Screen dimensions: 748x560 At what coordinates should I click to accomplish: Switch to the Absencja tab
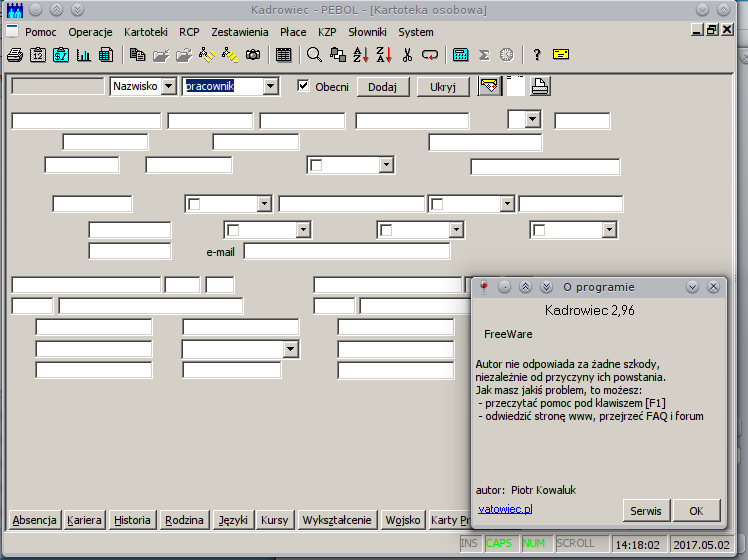coord(34,520)
